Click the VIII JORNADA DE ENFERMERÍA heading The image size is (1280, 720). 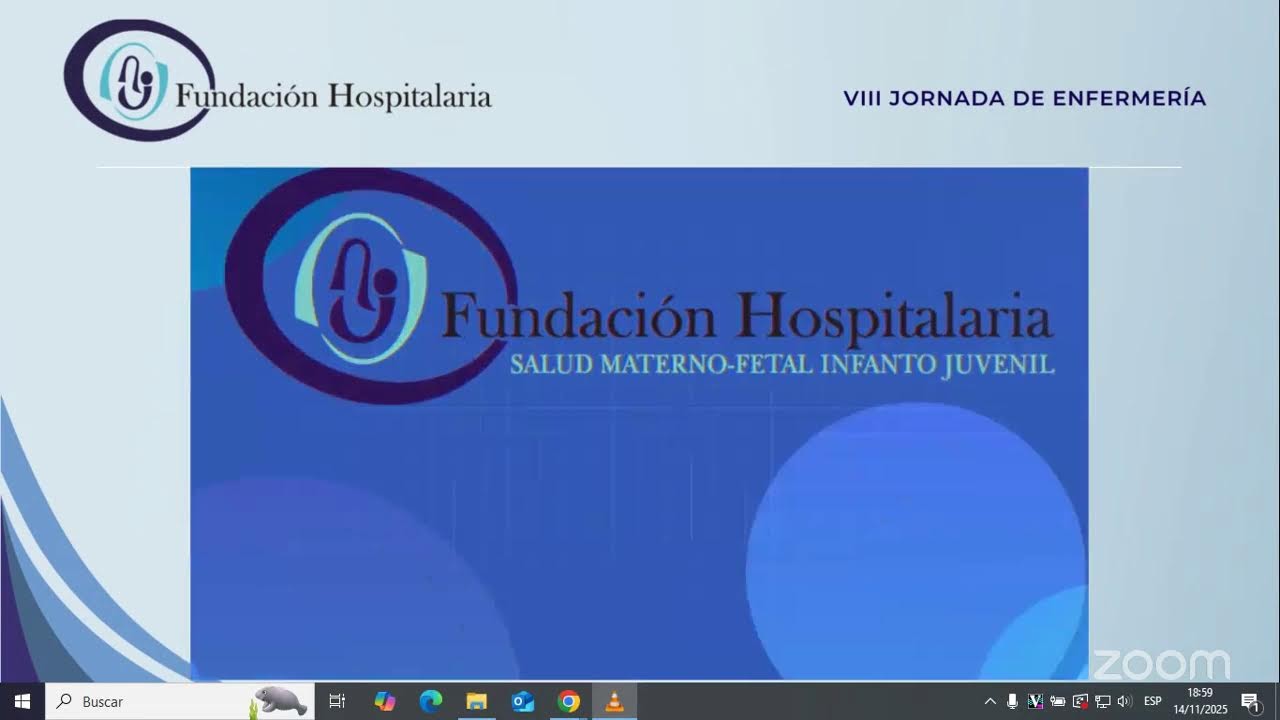pos(1025,98)
